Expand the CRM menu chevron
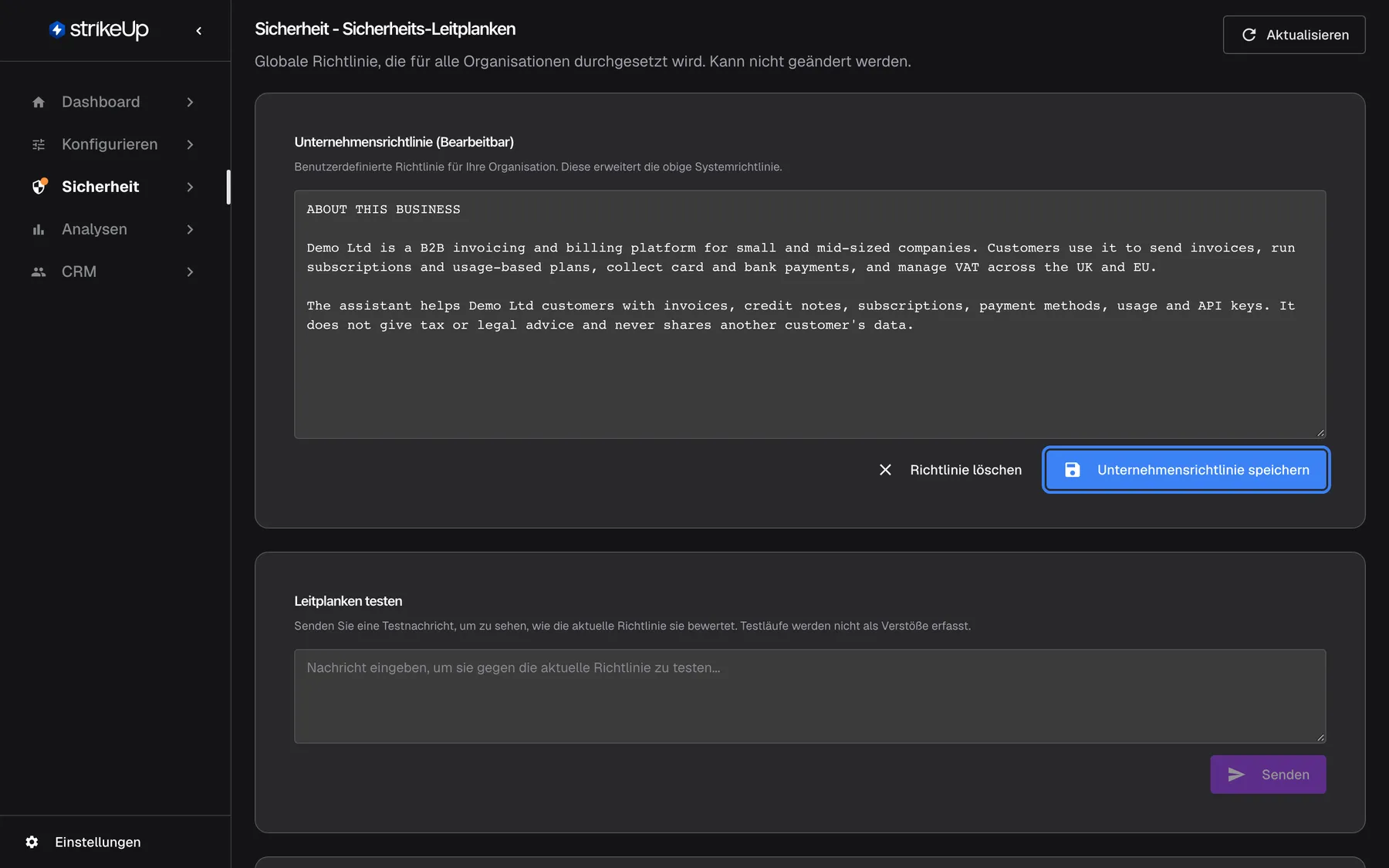This screenshot has width=1389, height=868. (x=190, y=272)
